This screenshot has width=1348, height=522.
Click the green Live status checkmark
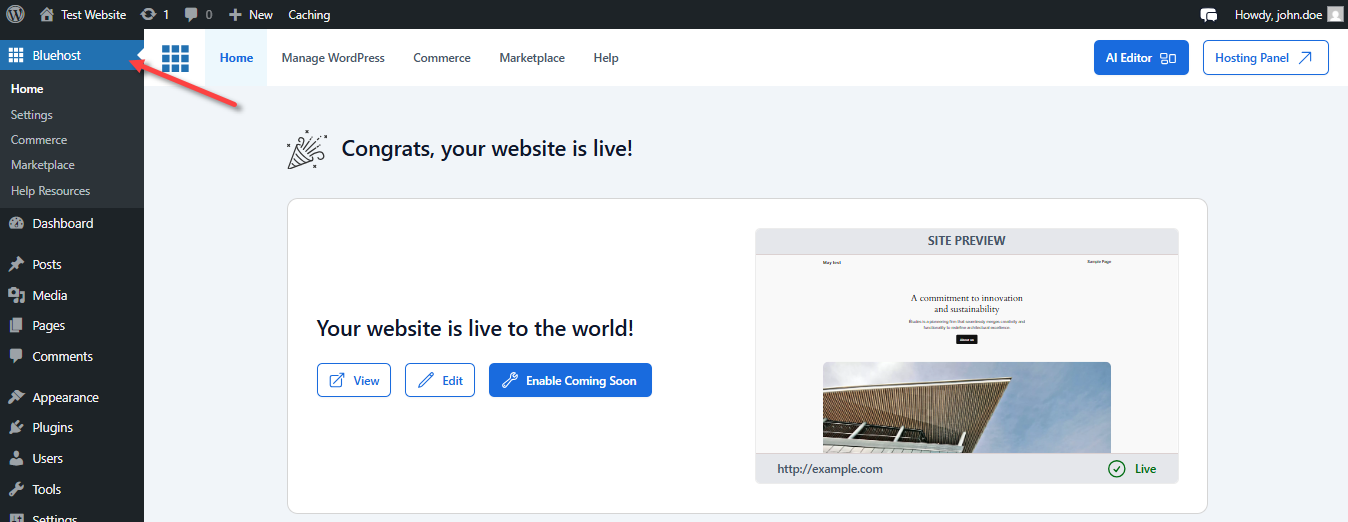pos(1117,469)
